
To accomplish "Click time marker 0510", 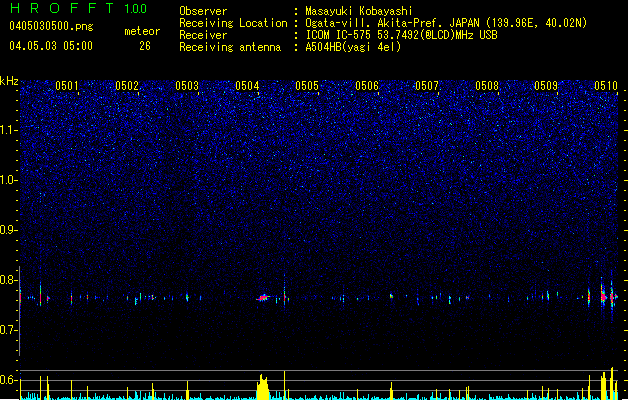I will pos(606,86).
